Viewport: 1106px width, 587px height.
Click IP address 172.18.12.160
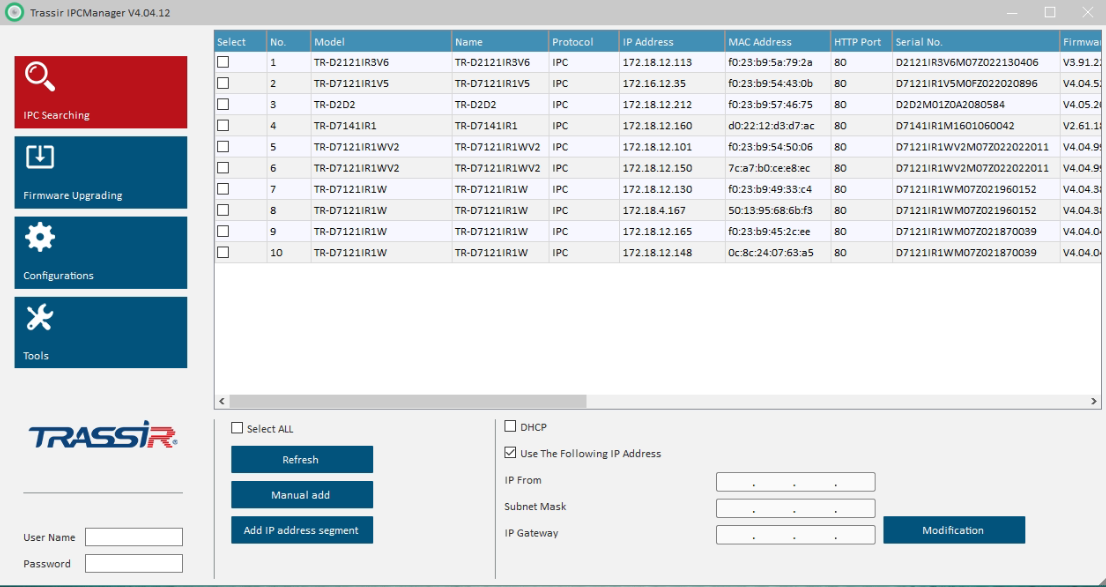657,126
